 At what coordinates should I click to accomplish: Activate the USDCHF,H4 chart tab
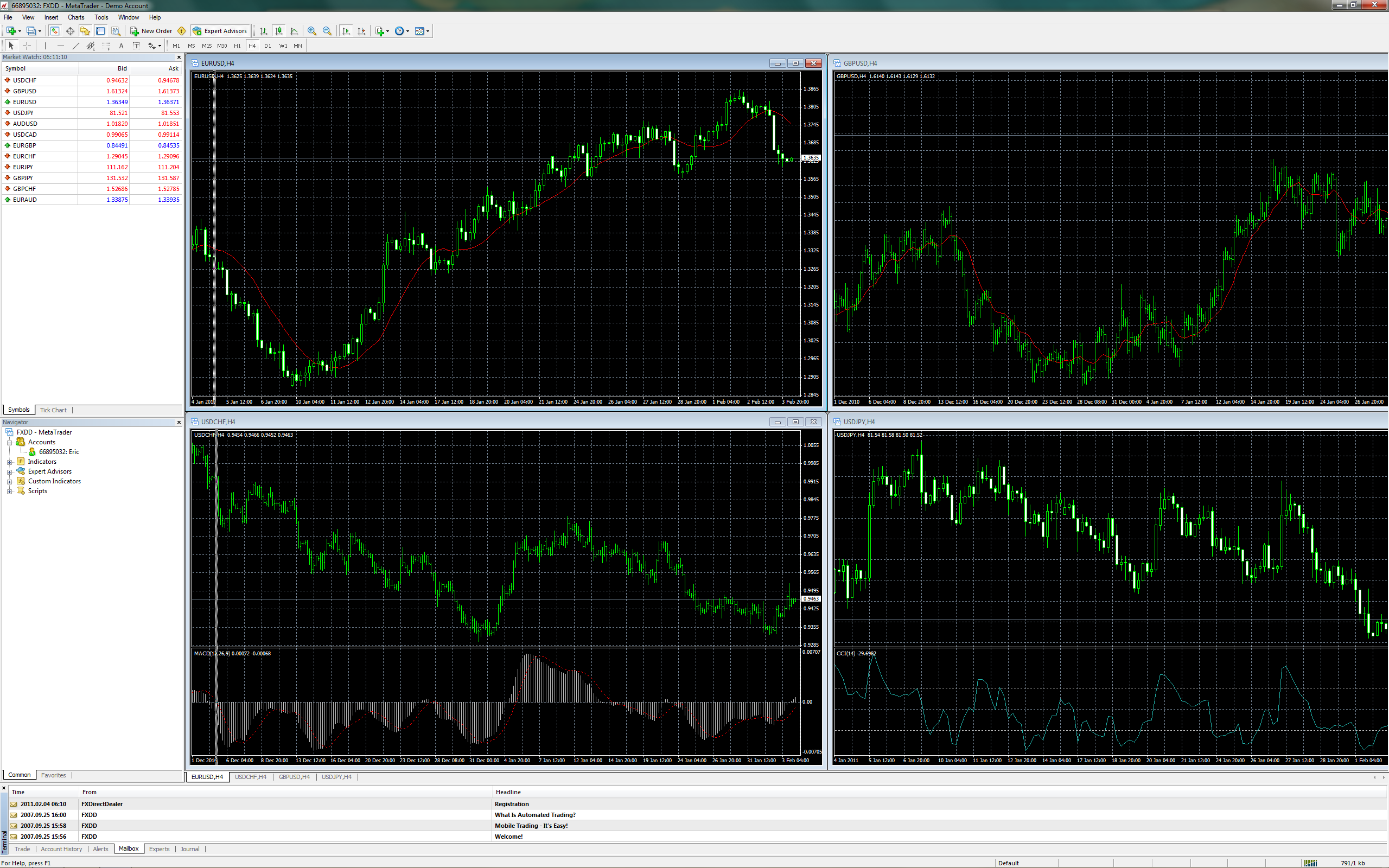(x=250, y=777)
